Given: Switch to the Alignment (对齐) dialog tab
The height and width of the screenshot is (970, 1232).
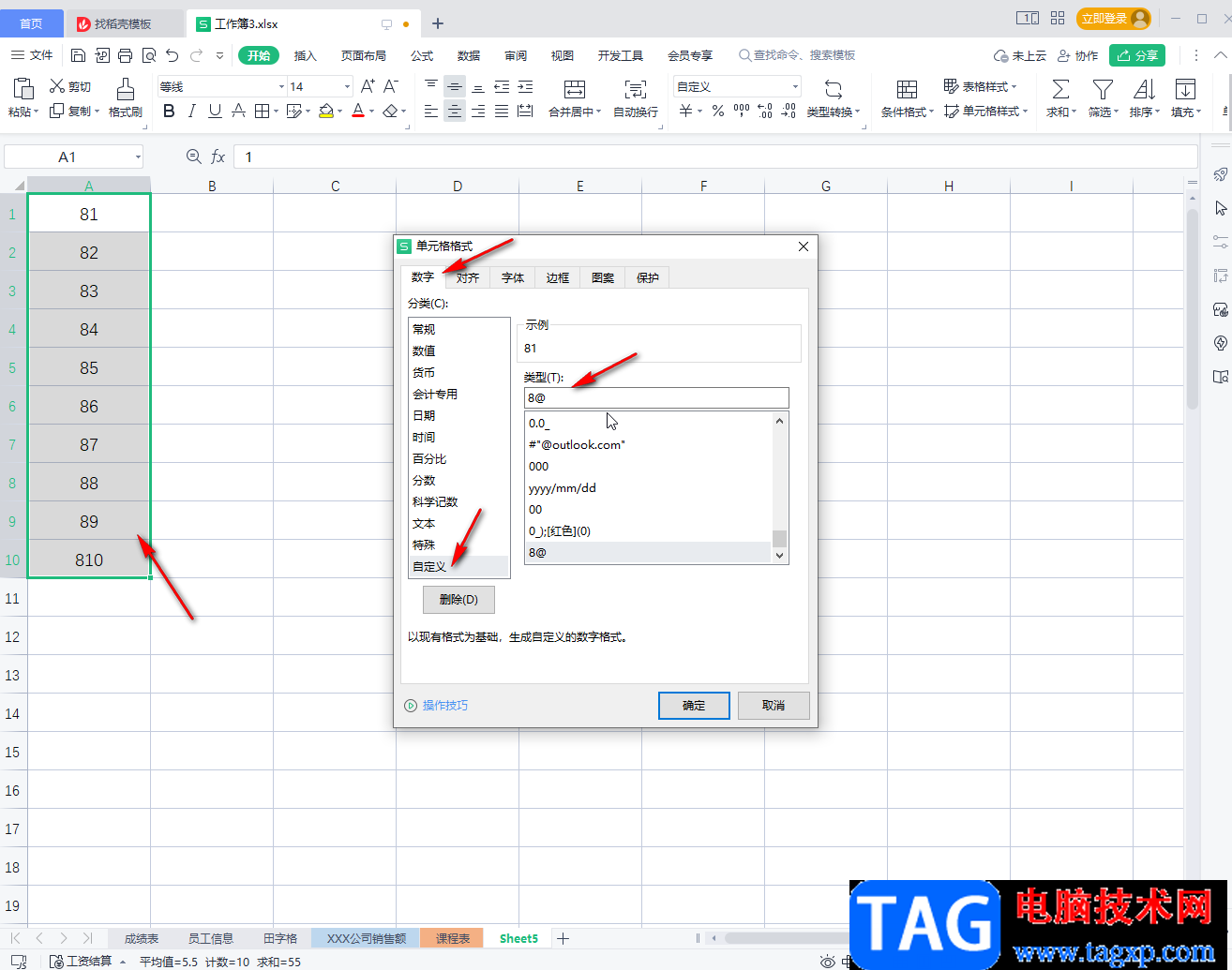Looking at the screenshot, I should [x=468, y=277].
